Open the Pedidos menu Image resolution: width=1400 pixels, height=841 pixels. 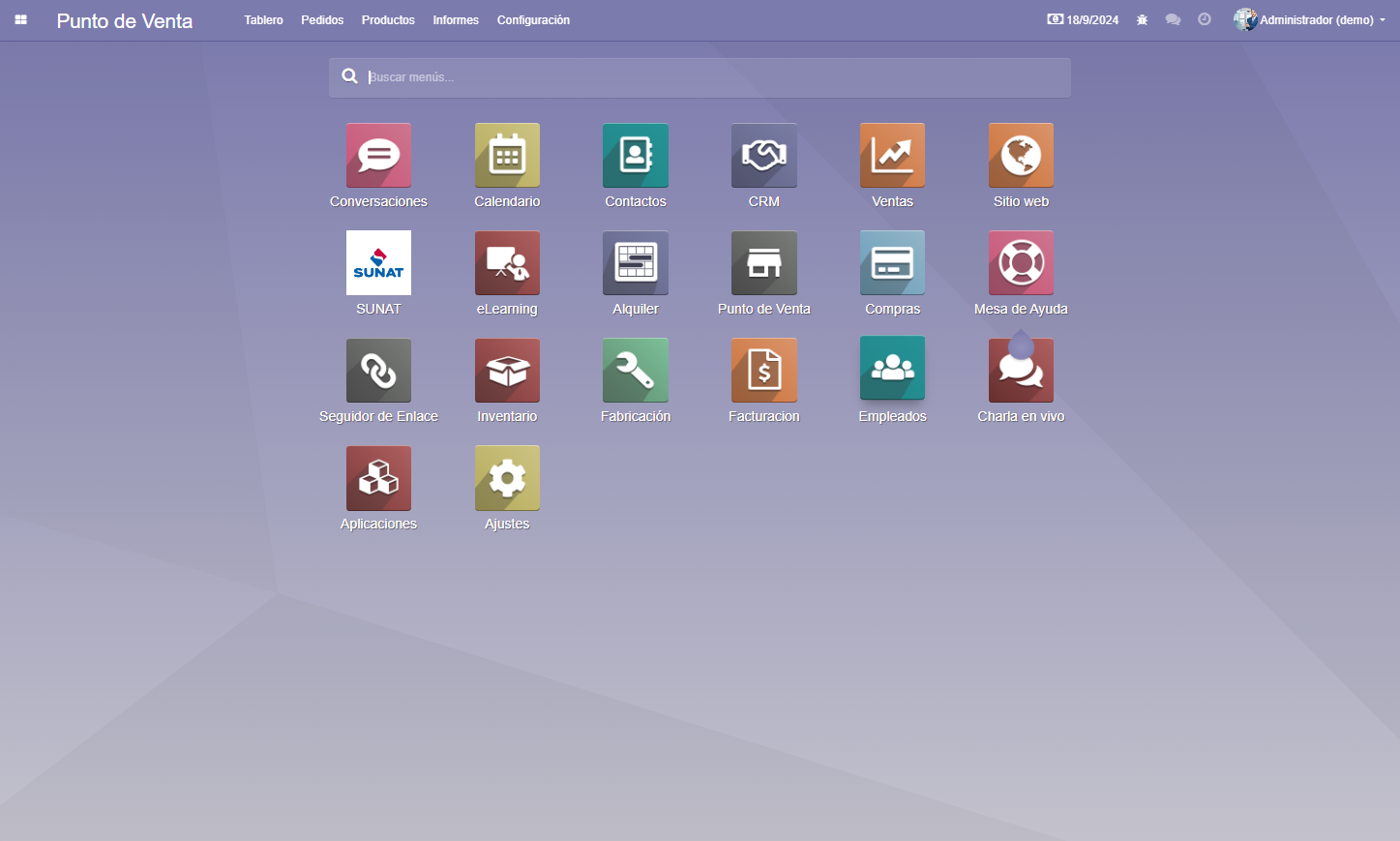[322, 20]
